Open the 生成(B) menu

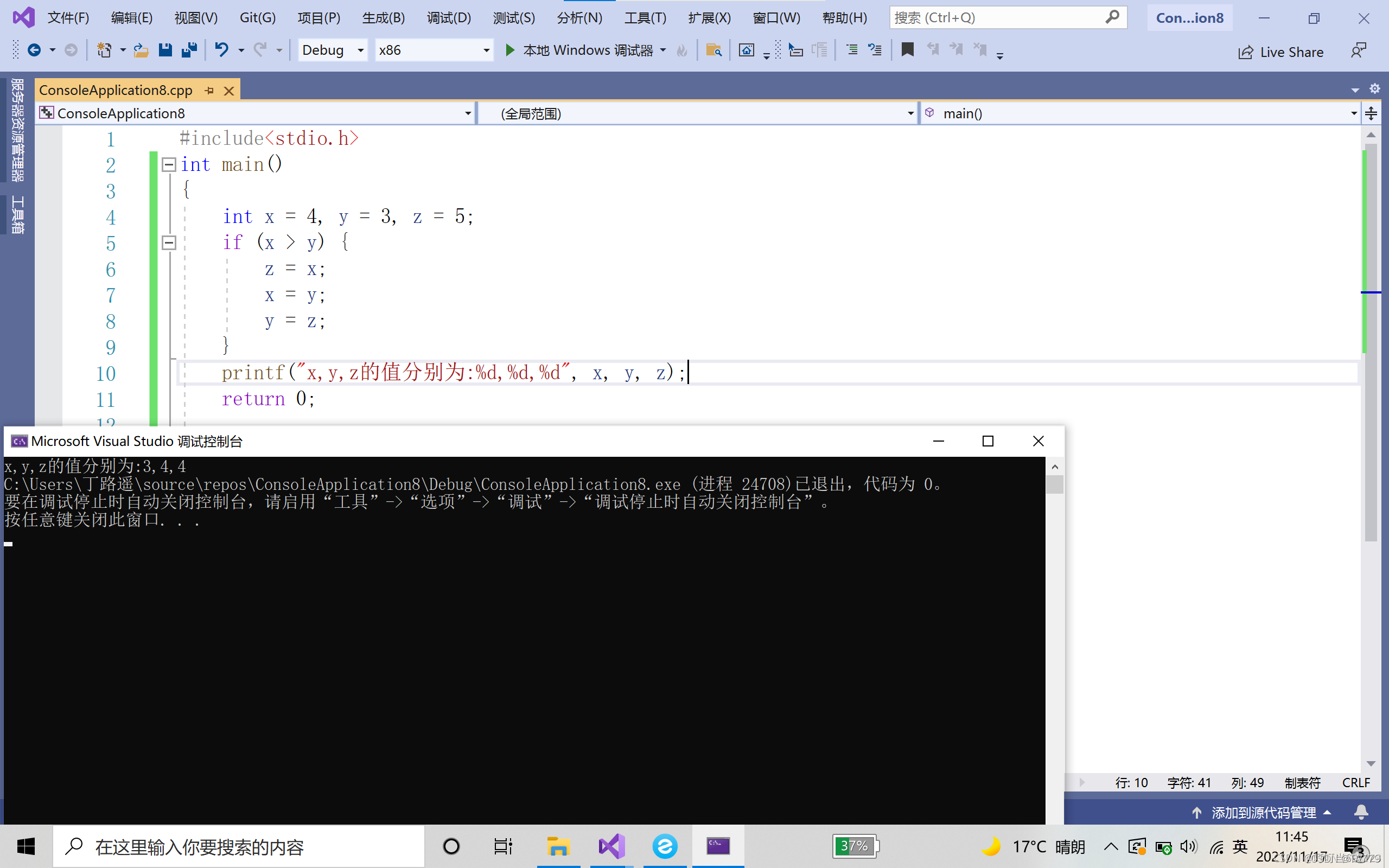pyautogui.click(x=384, y=18)
